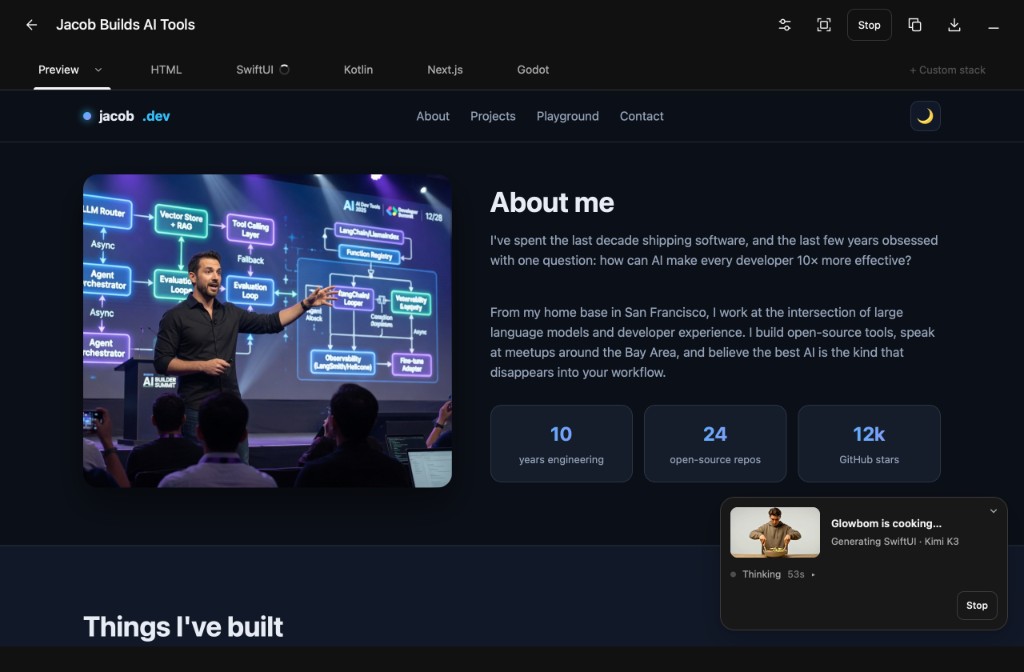The image size is (1024, 672).
Task: Go back with the left arrow icon
Action: [31, 25]
